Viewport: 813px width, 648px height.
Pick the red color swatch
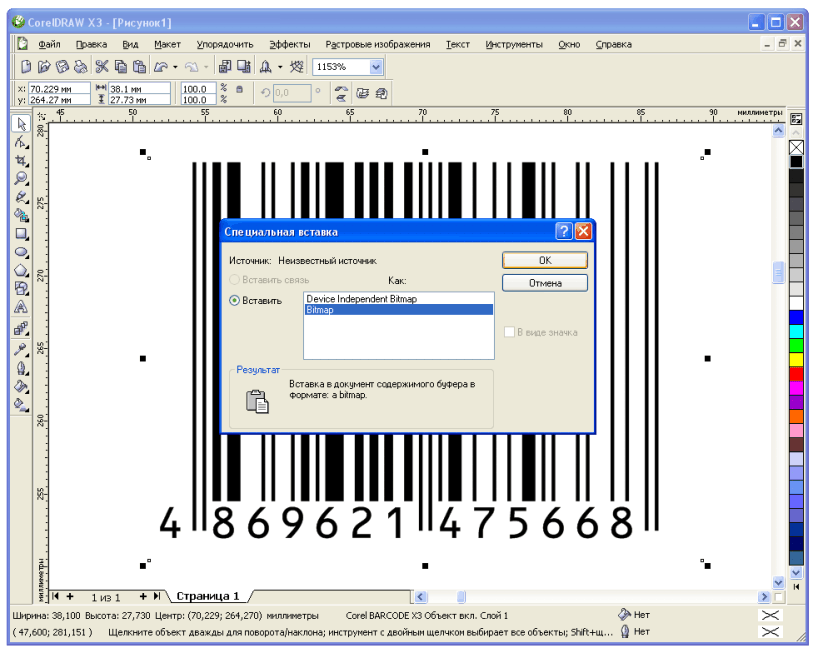pos(796,373)
